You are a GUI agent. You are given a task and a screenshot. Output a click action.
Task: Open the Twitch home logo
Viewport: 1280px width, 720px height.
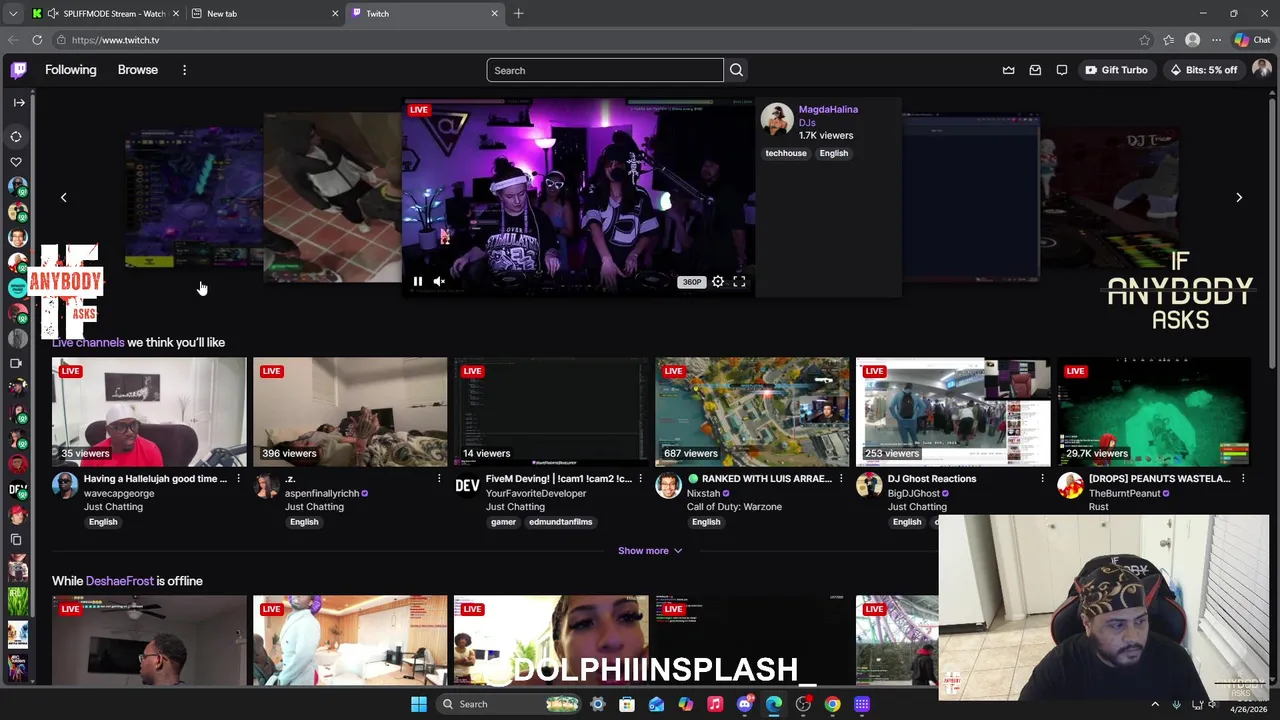[19, 70]
